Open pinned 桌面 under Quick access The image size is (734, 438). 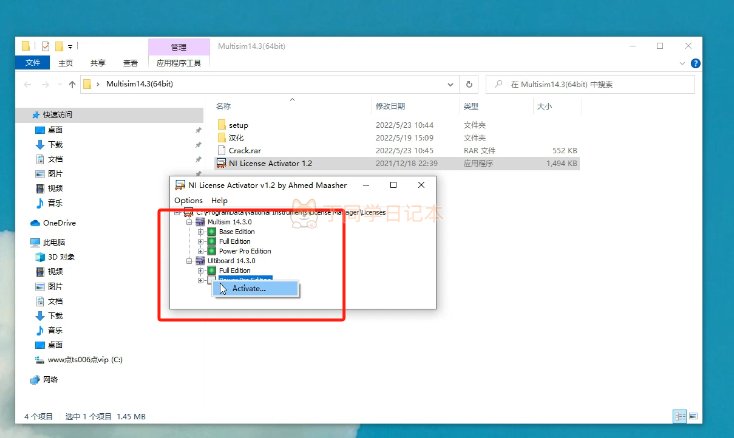coord(55,130)
